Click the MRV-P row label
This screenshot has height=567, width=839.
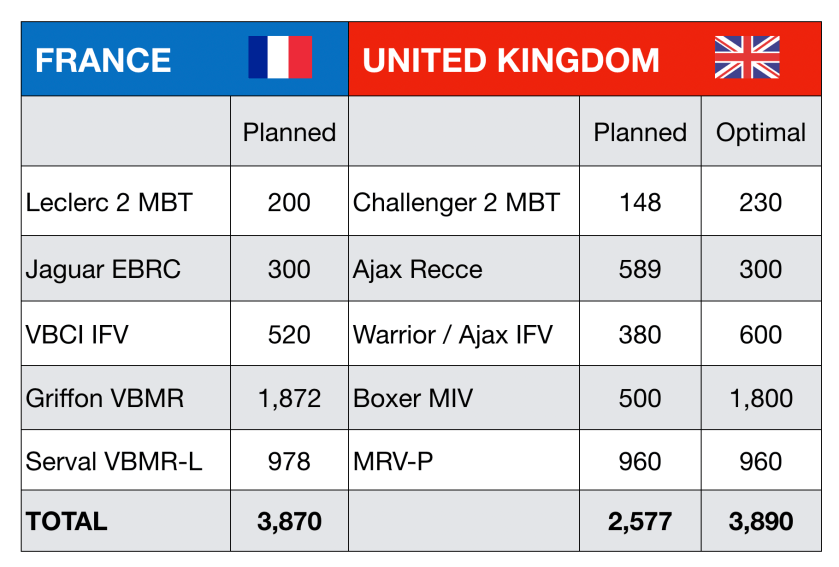coord(392,461)
